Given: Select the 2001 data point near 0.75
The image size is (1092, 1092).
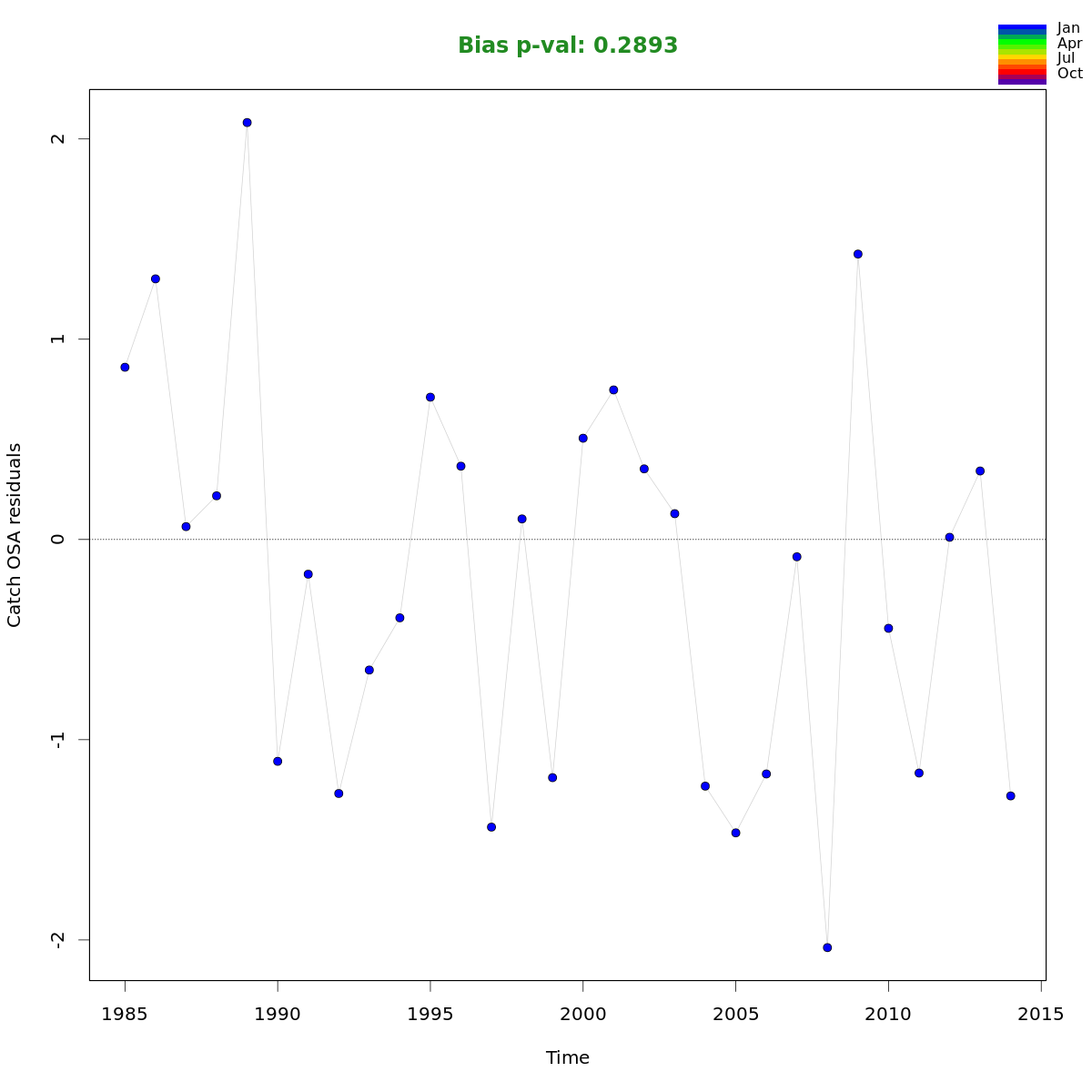Looking at the screenshot, I should point(613,390).
